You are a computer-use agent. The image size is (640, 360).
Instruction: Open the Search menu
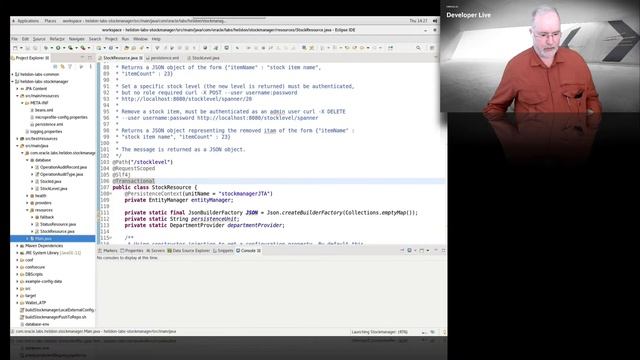tap(95, 39)
